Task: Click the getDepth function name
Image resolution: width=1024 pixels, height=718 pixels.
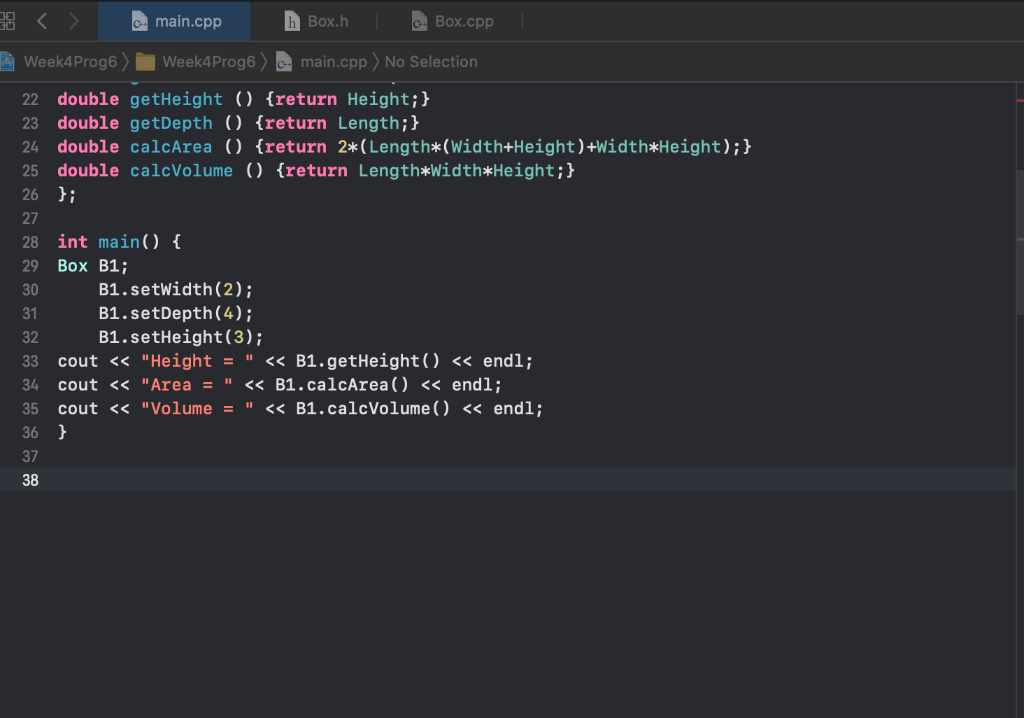Action: point(171,123)
